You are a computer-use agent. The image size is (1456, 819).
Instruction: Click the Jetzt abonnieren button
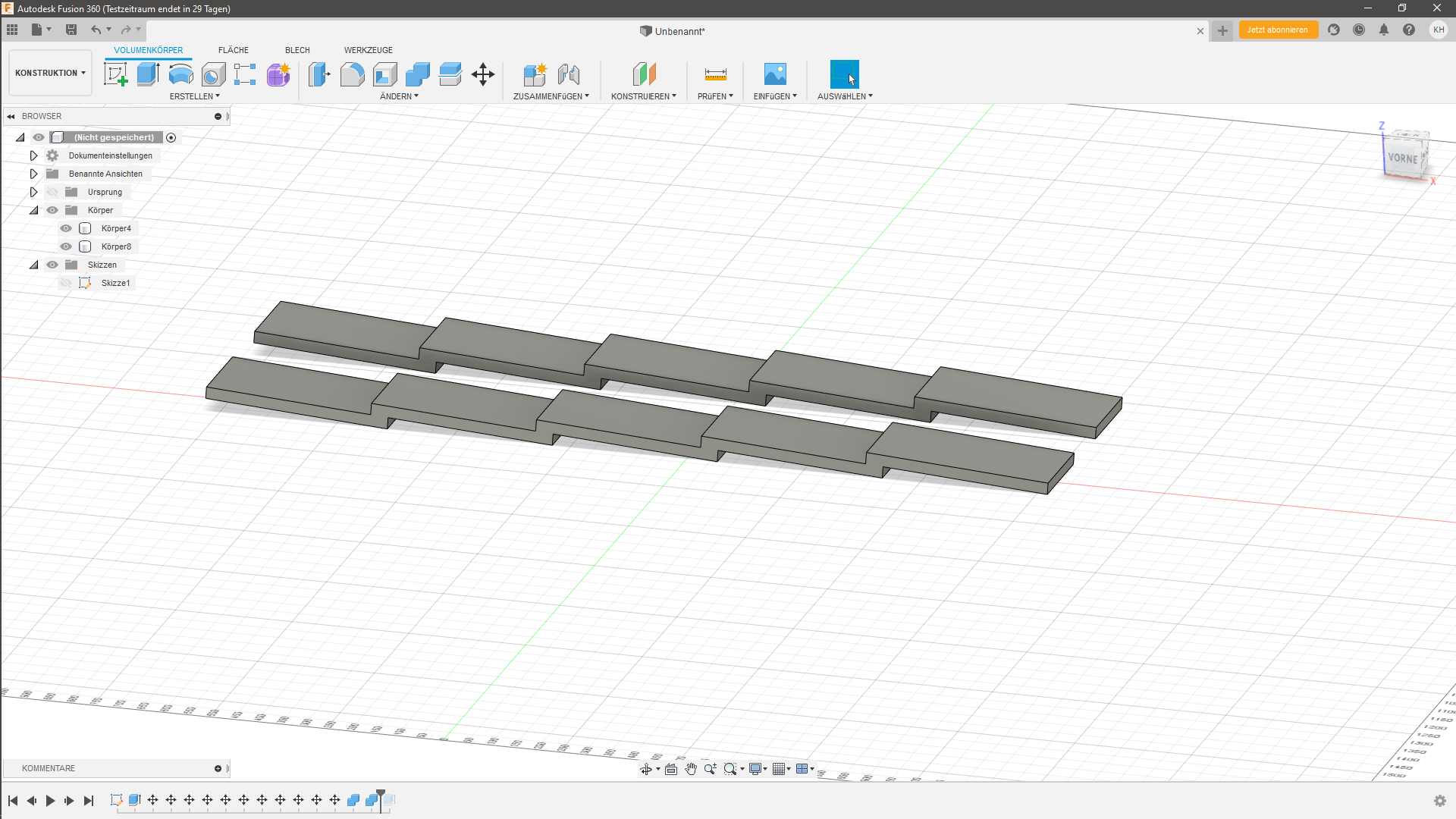pyautogui.click(x=1278, y=30)
